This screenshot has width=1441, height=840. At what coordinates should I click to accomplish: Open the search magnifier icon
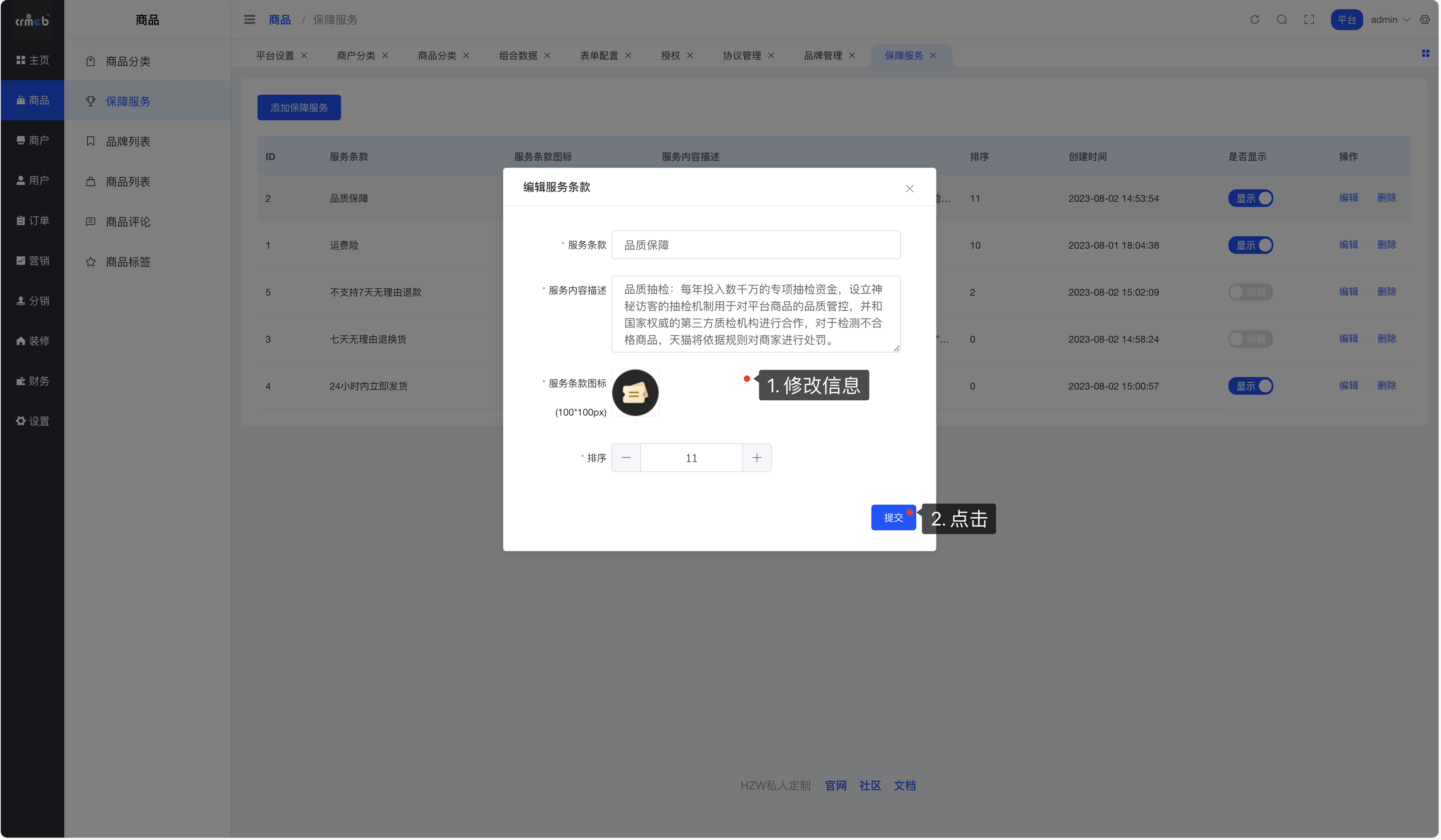coord(1281,19)
